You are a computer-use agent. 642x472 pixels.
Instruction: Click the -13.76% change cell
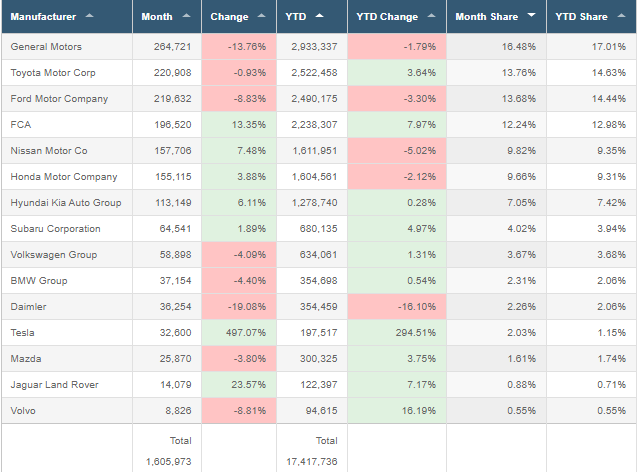(x=239, y=47)
